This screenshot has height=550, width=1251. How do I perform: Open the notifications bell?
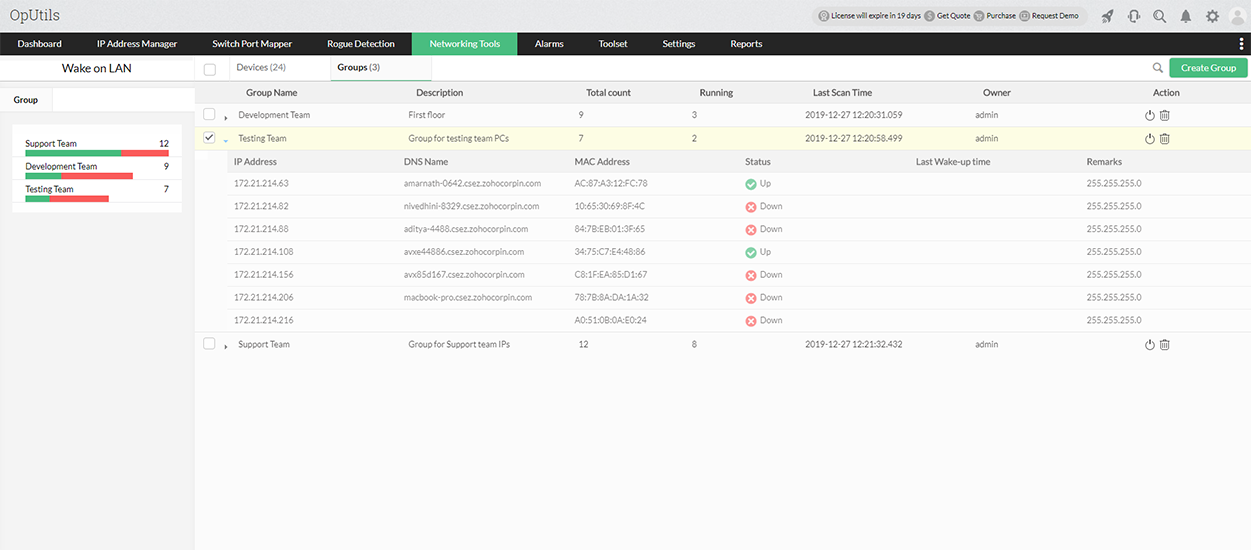[1186, 16]
